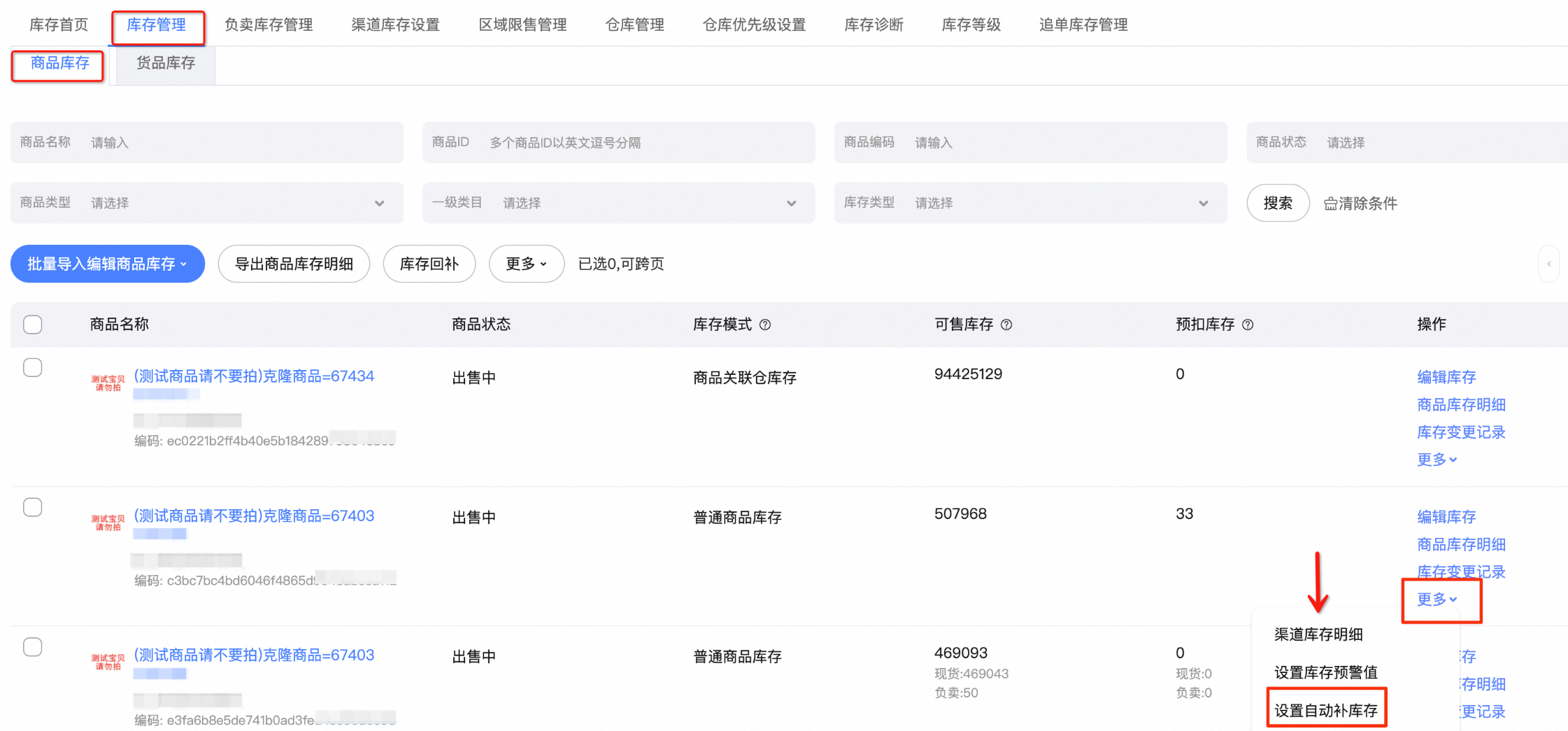Select the 货品库存 sub-tab
This screenshot has width=1568, height=731.
[166, 64]
